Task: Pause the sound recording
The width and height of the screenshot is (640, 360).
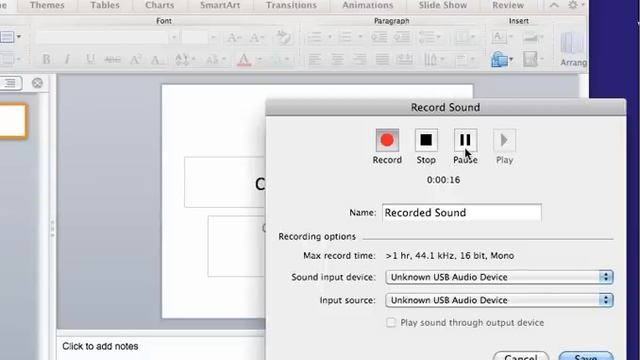Action: click(x=465, y=140)
